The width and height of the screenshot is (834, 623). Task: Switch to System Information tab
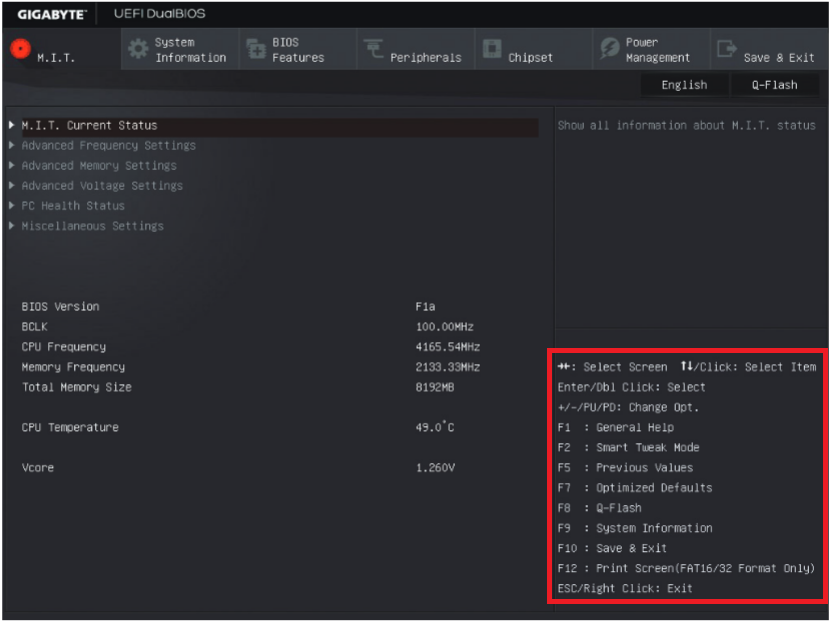(x=180, y=49)
